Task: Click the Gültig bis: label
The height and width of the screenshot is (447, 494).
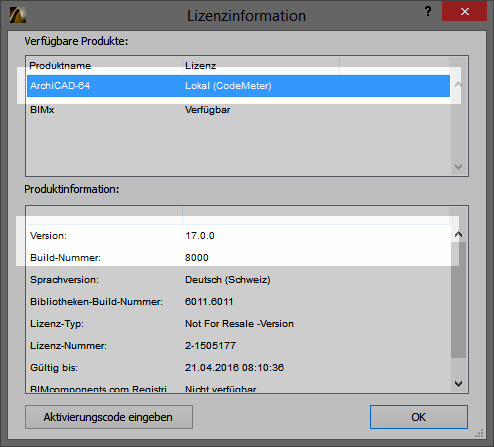Action: [54, 368]
